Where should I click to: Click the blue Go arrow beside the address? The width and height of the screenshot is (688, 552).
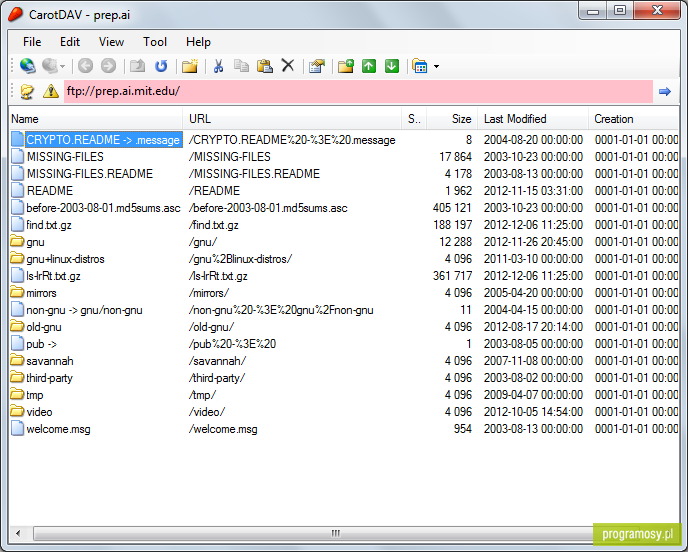[x=665, y=91]
